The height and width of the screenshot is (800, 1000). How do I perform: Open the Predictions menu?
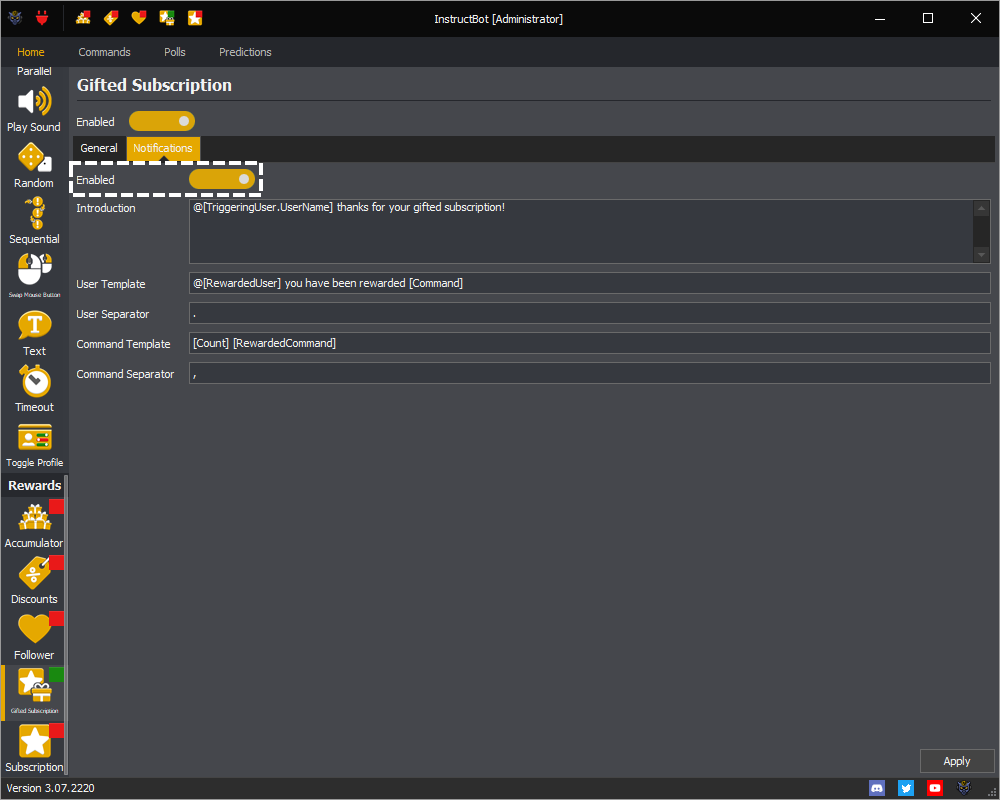tap(246, 52)
